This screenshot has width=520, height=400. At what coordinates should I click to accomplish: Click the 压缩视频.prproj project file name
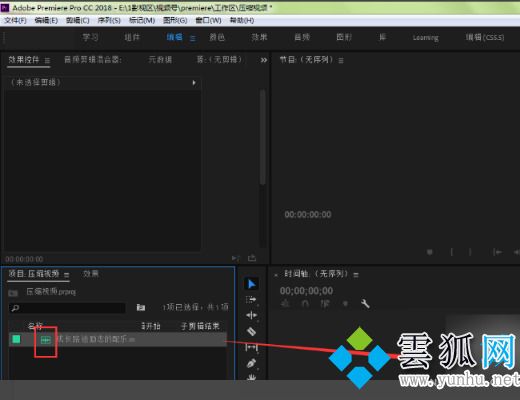click(51, 292)
